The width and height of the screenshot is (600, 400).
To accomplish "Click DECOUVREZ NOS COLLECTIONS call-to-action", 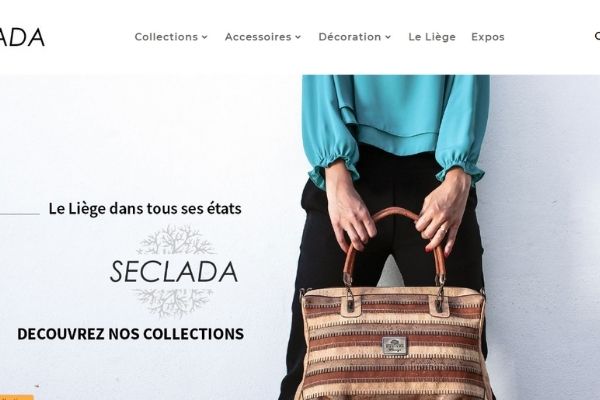I will point(130,334).
